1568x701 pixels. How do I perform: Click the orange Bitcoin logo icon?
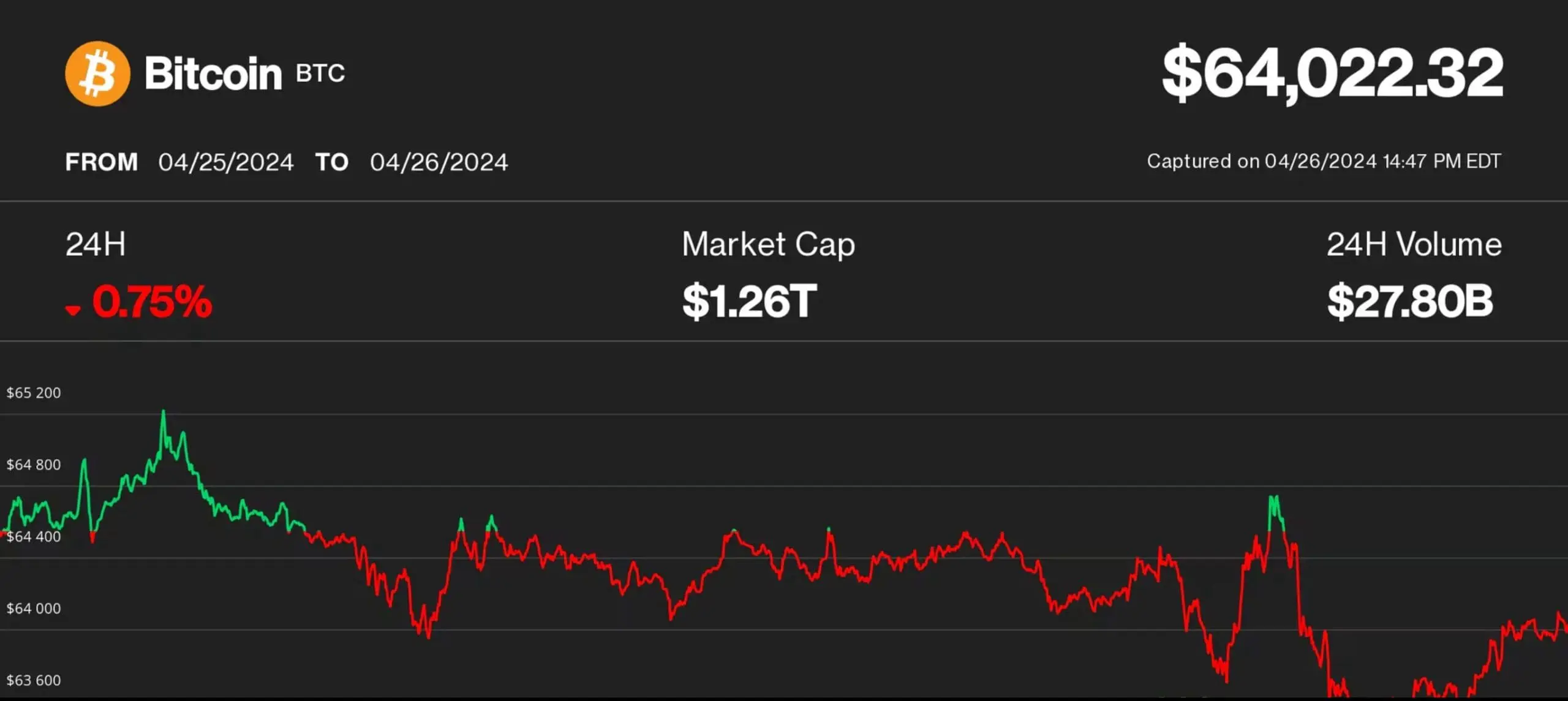coord(97,73)
